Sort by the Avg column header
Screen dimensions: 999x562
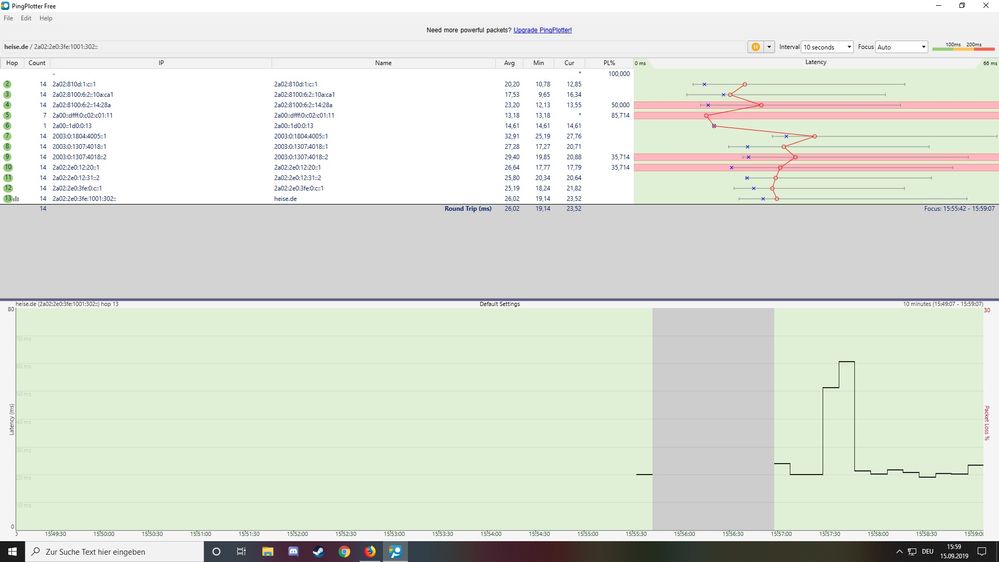[509, 63]
